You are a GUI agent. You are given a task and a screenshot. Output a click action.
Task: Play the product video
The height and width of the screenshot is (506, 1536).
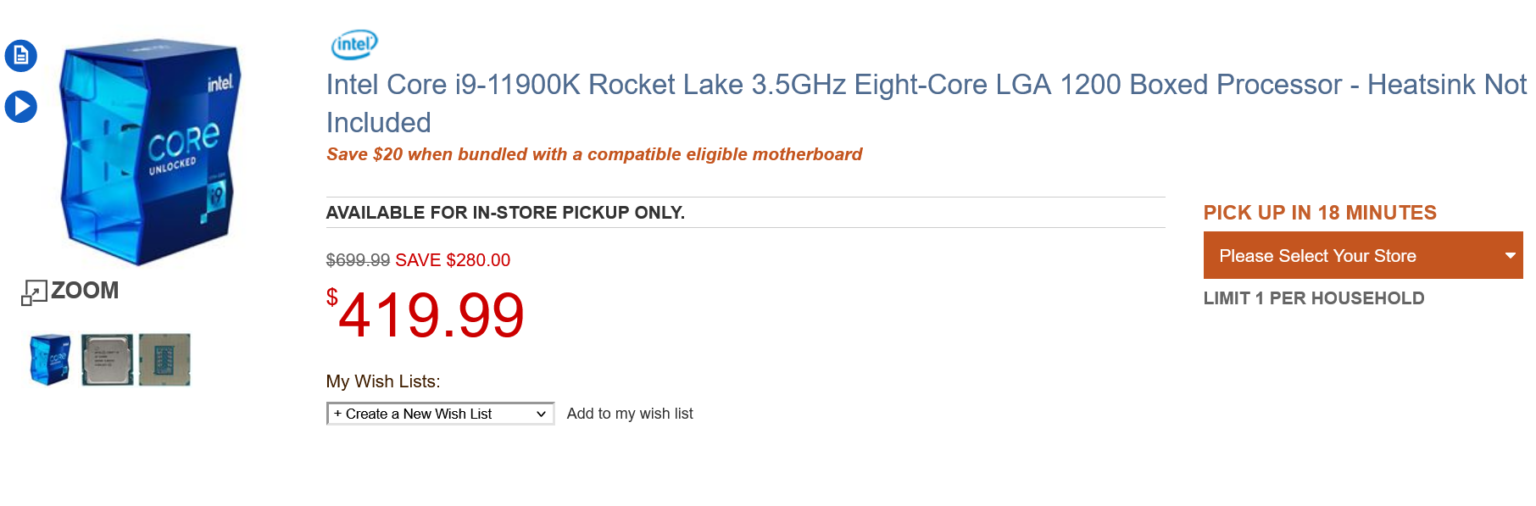pos(21,106)
